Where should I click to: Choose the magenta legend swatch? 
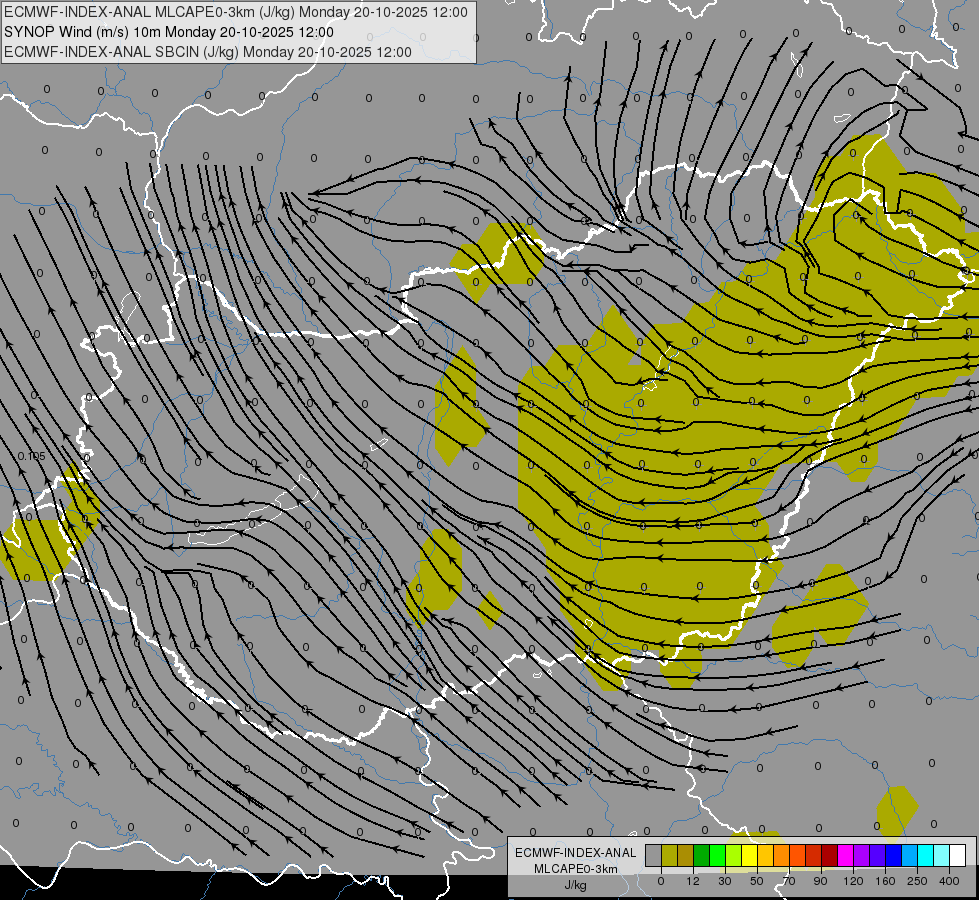[x=846, y=855]
